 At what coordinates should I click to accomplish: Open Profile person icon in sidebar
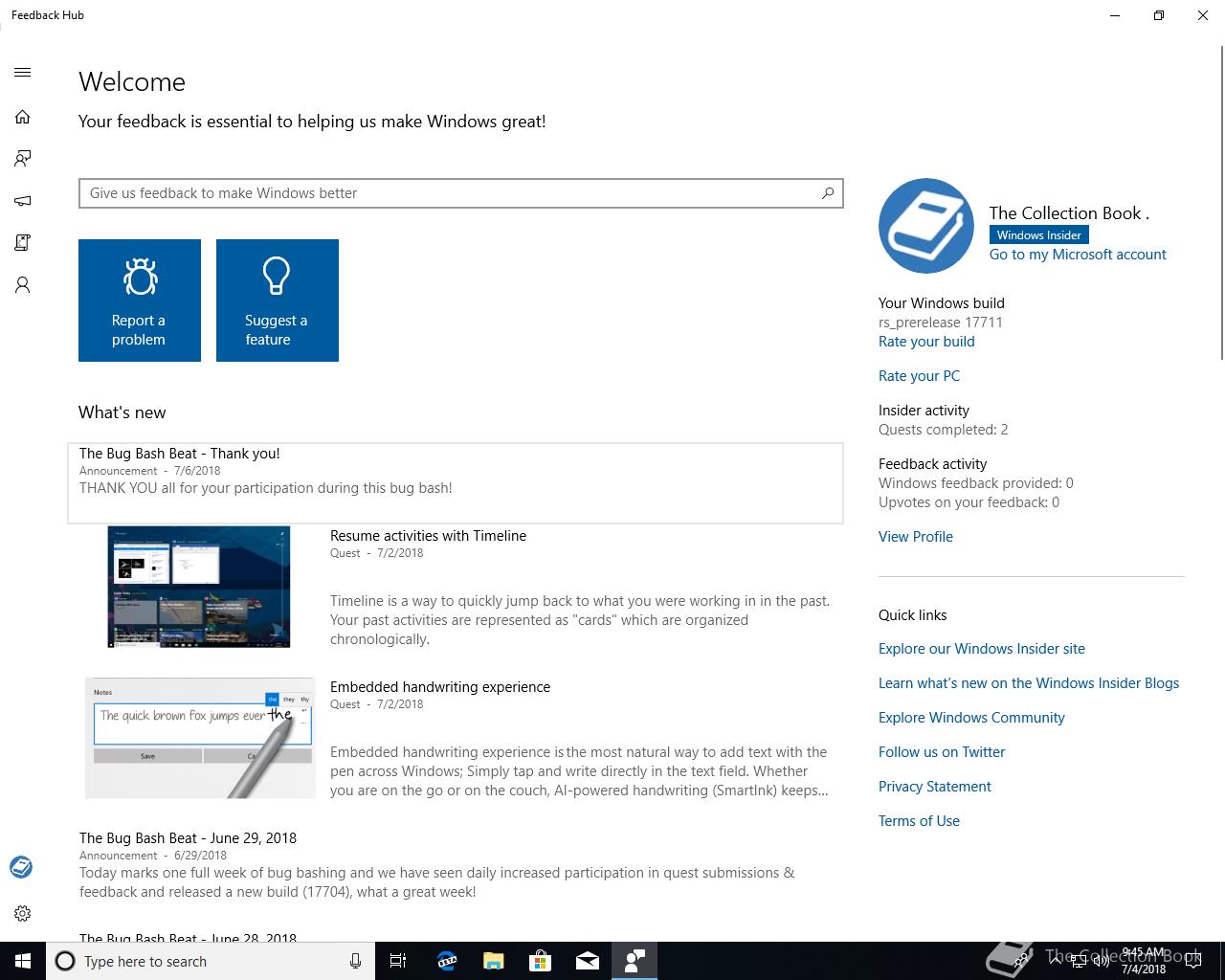tap(23, 285)
